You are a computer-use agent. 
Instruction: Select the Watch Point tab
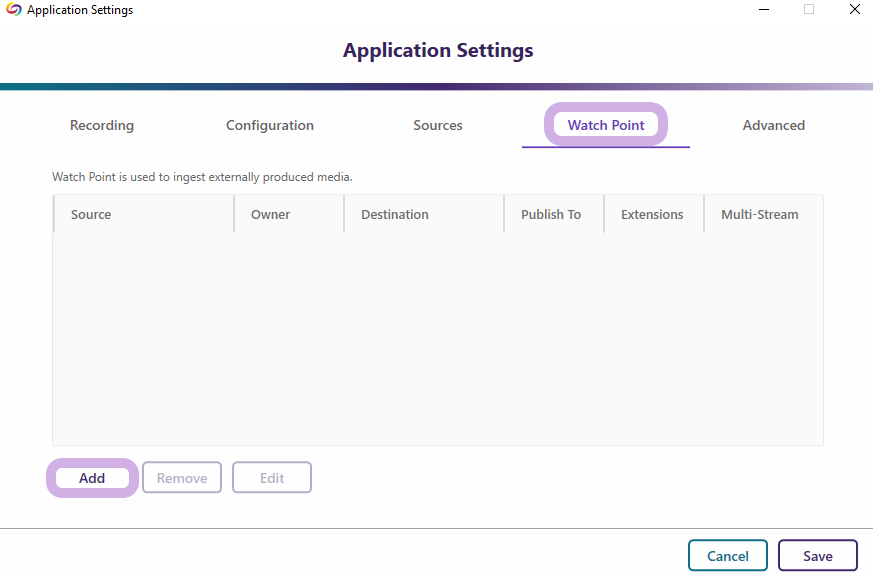pos(606,125)
